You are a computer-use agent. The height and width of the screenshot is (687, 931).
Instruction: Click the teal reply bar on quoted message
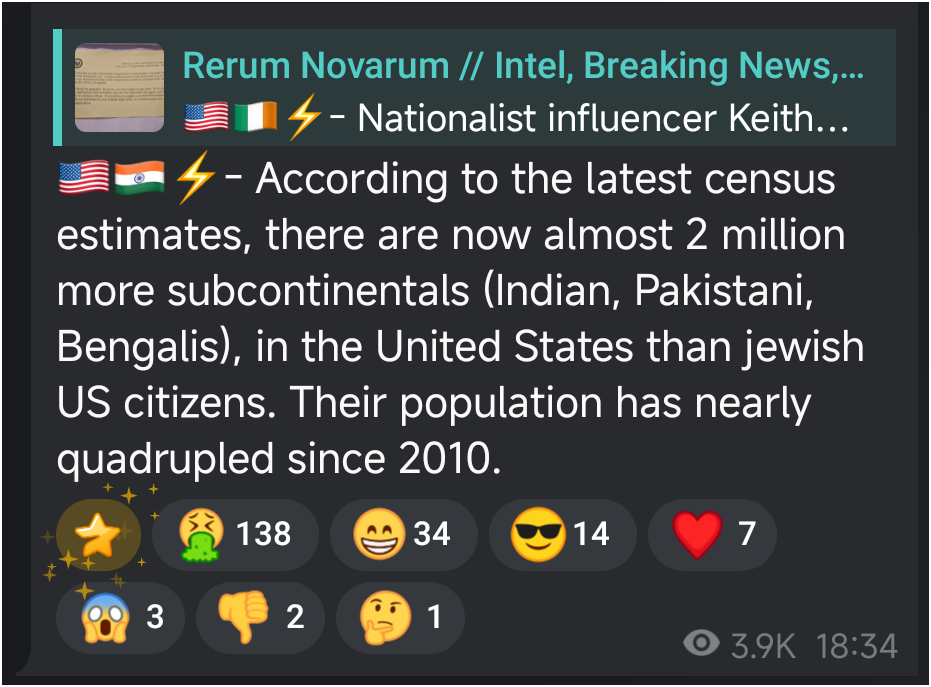pyautogui.click(x=58, y=87)
